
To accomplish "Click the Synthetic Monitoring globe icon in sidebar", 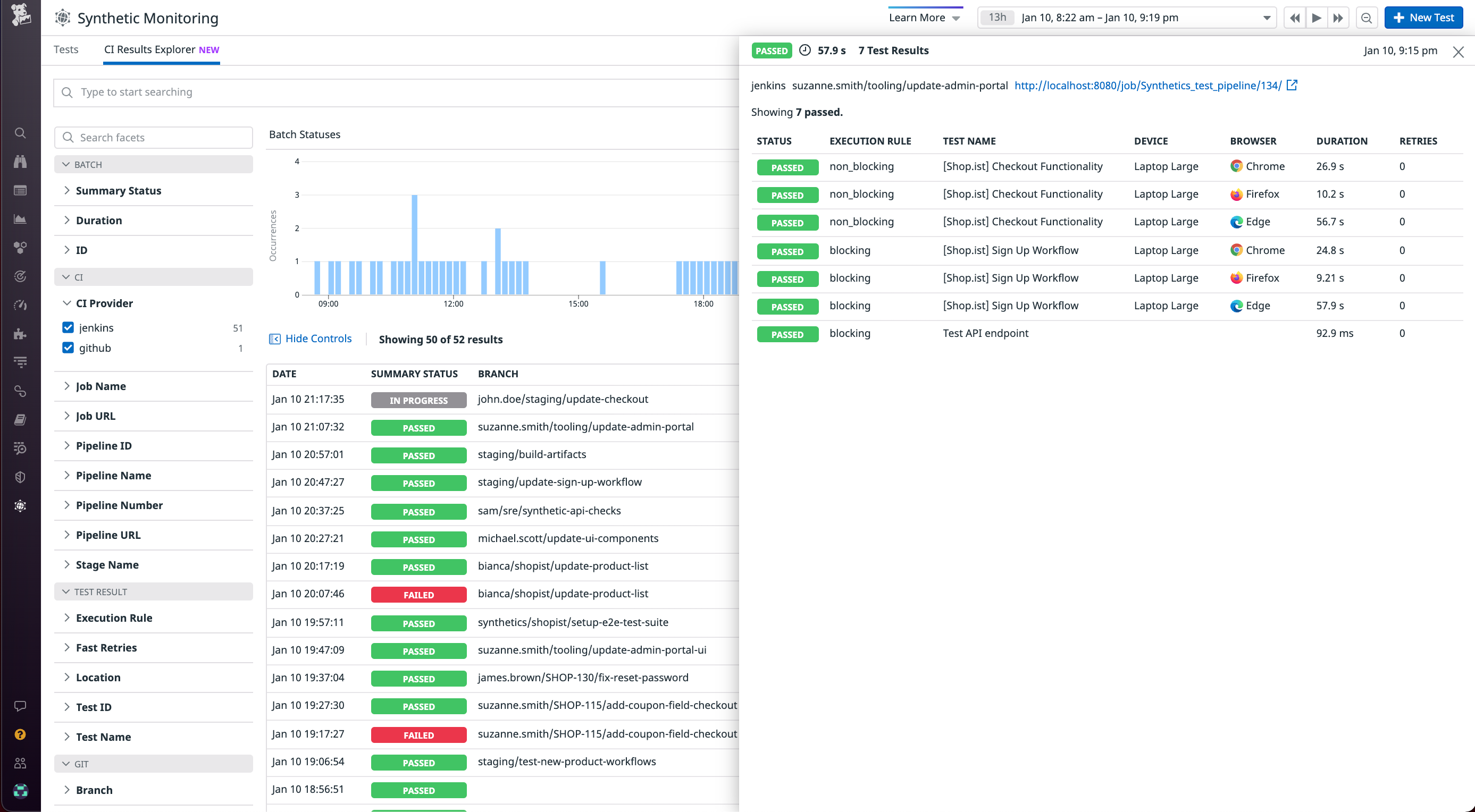I will click(x=20, y=505).
